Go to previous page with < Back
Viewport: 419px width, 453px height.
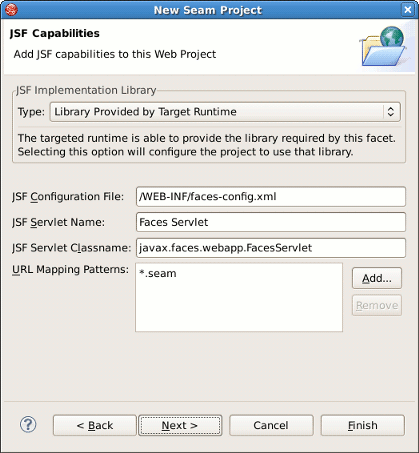(95, 425)
